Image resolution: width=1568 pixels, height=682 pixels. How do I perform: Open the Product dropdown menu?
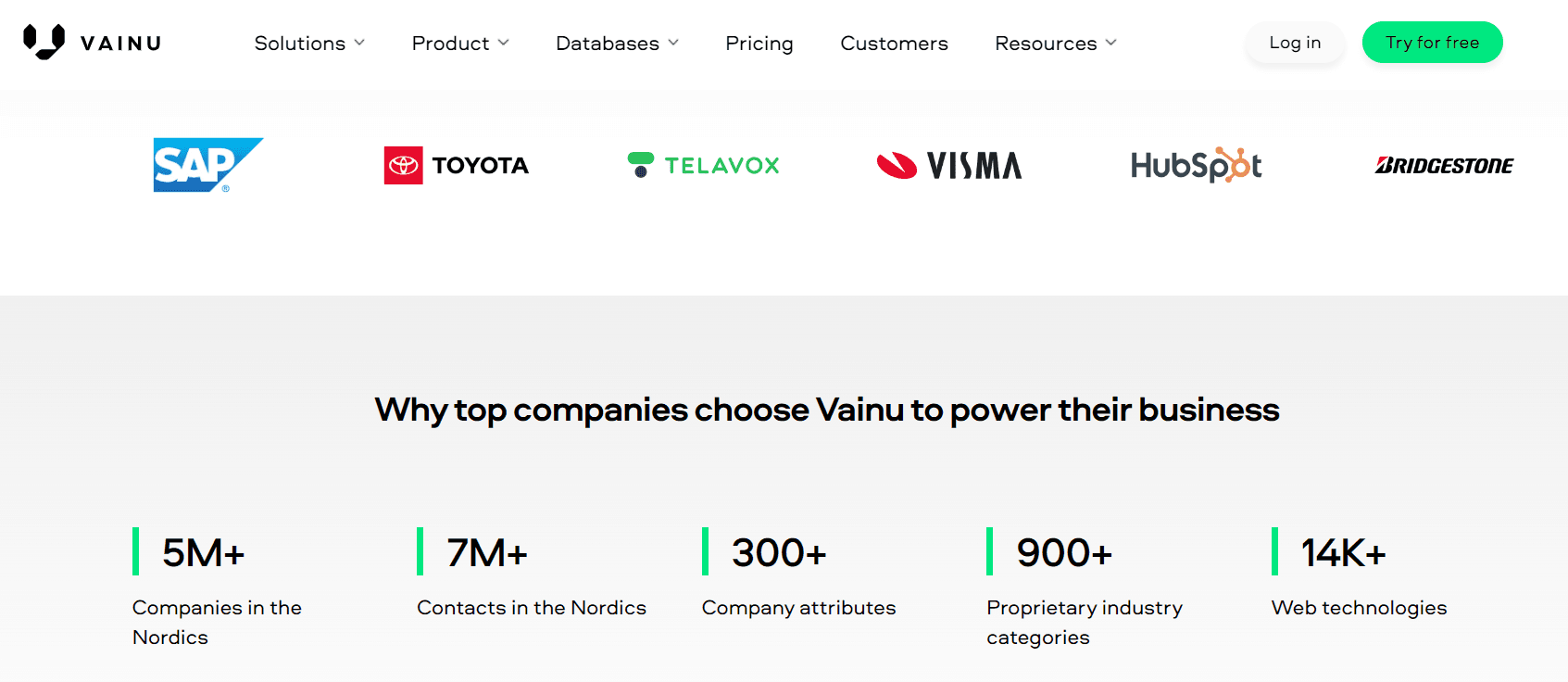pos(460,44)
